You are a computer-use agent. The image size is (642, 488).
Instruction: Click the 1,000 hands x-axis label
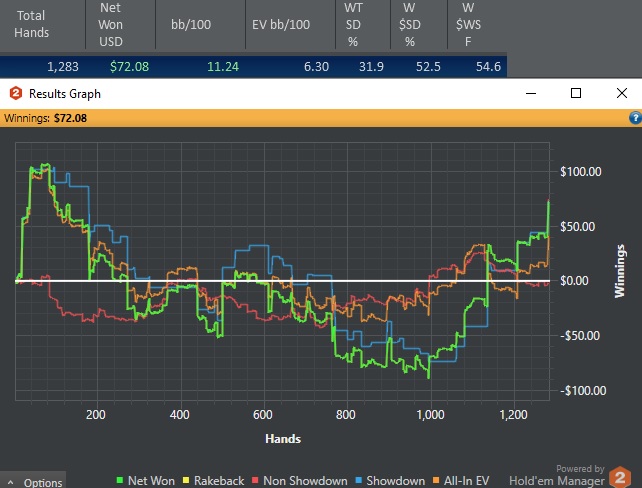[x=430, y=415]
